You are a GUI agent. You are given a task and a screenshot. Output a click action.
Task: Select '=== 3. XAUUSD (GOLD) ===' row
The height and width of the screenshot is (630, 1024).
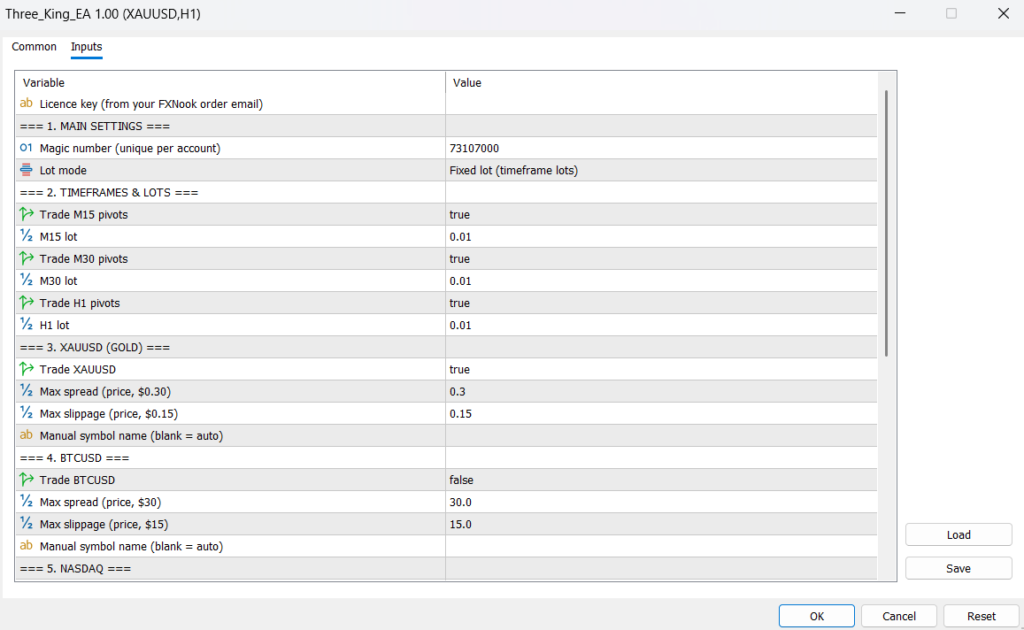[446, 347]
